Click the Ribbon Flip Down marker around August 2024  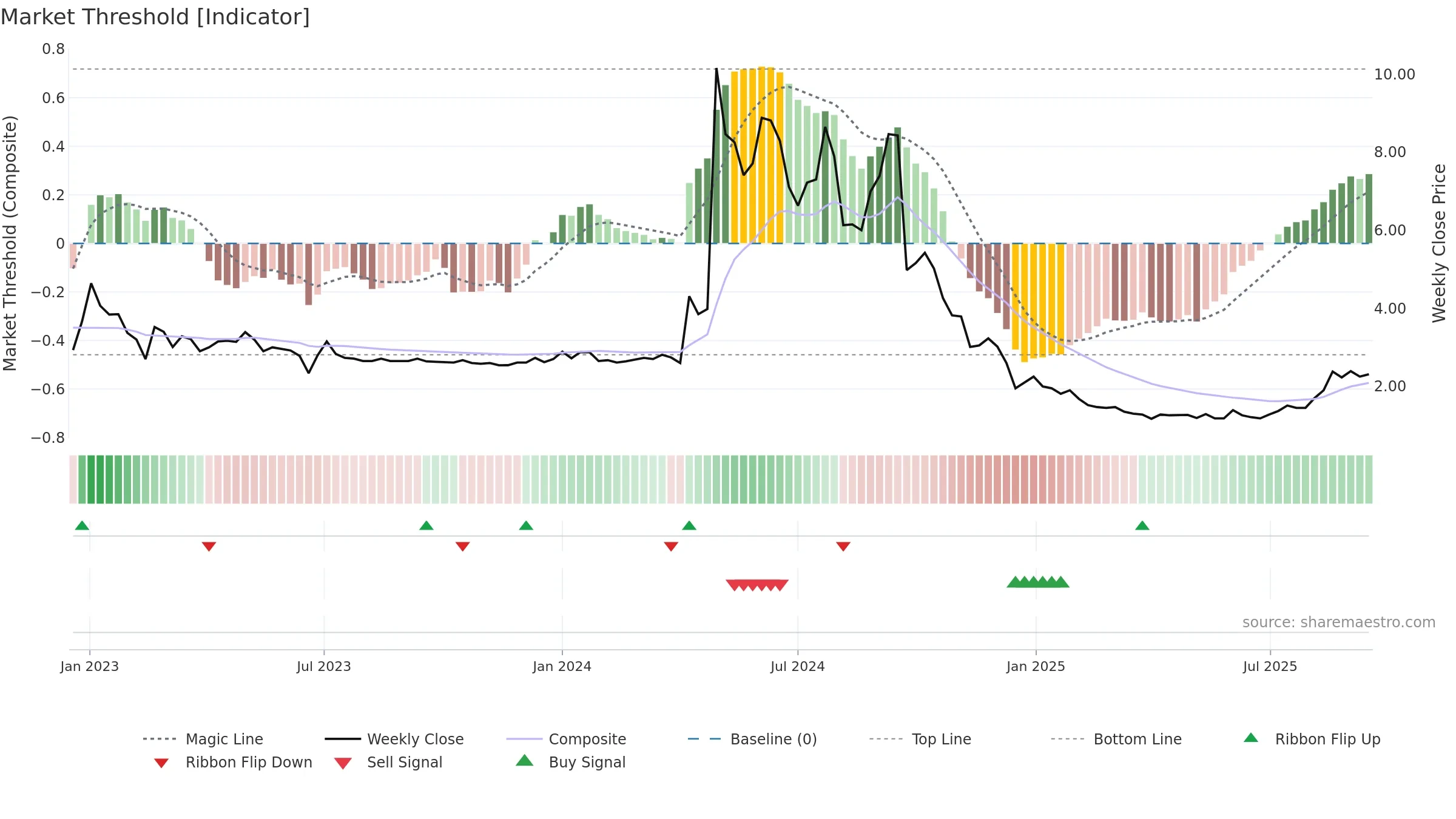(843, 547)
